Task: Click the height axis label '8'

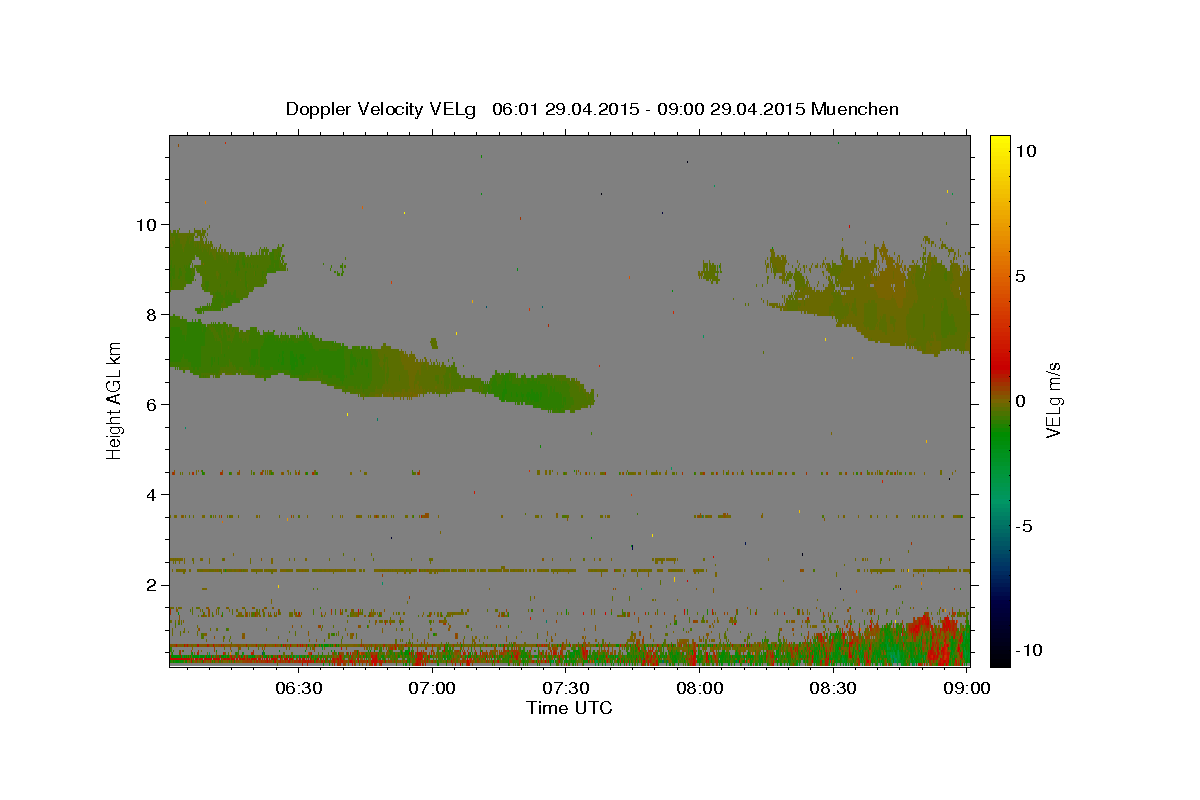Action: coord(151,314)
